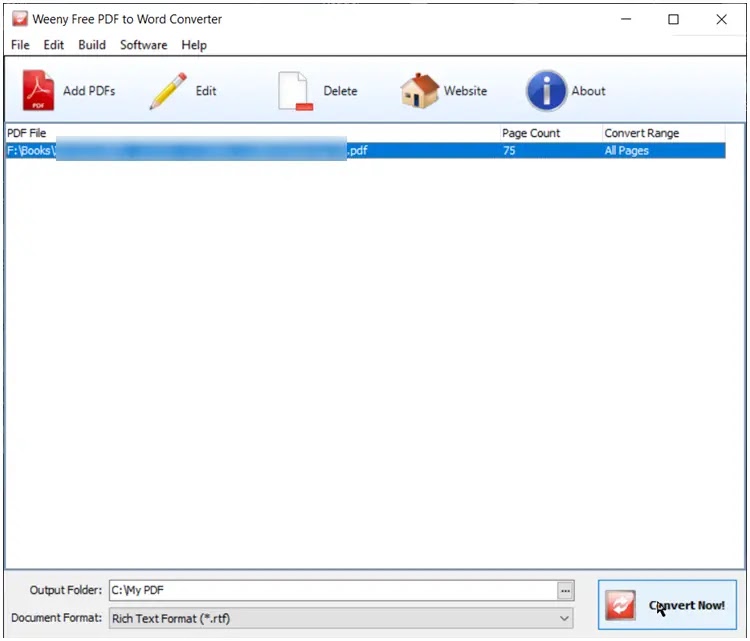
Task: Select the Edit pencil icon
Action: tap(168, 90)
